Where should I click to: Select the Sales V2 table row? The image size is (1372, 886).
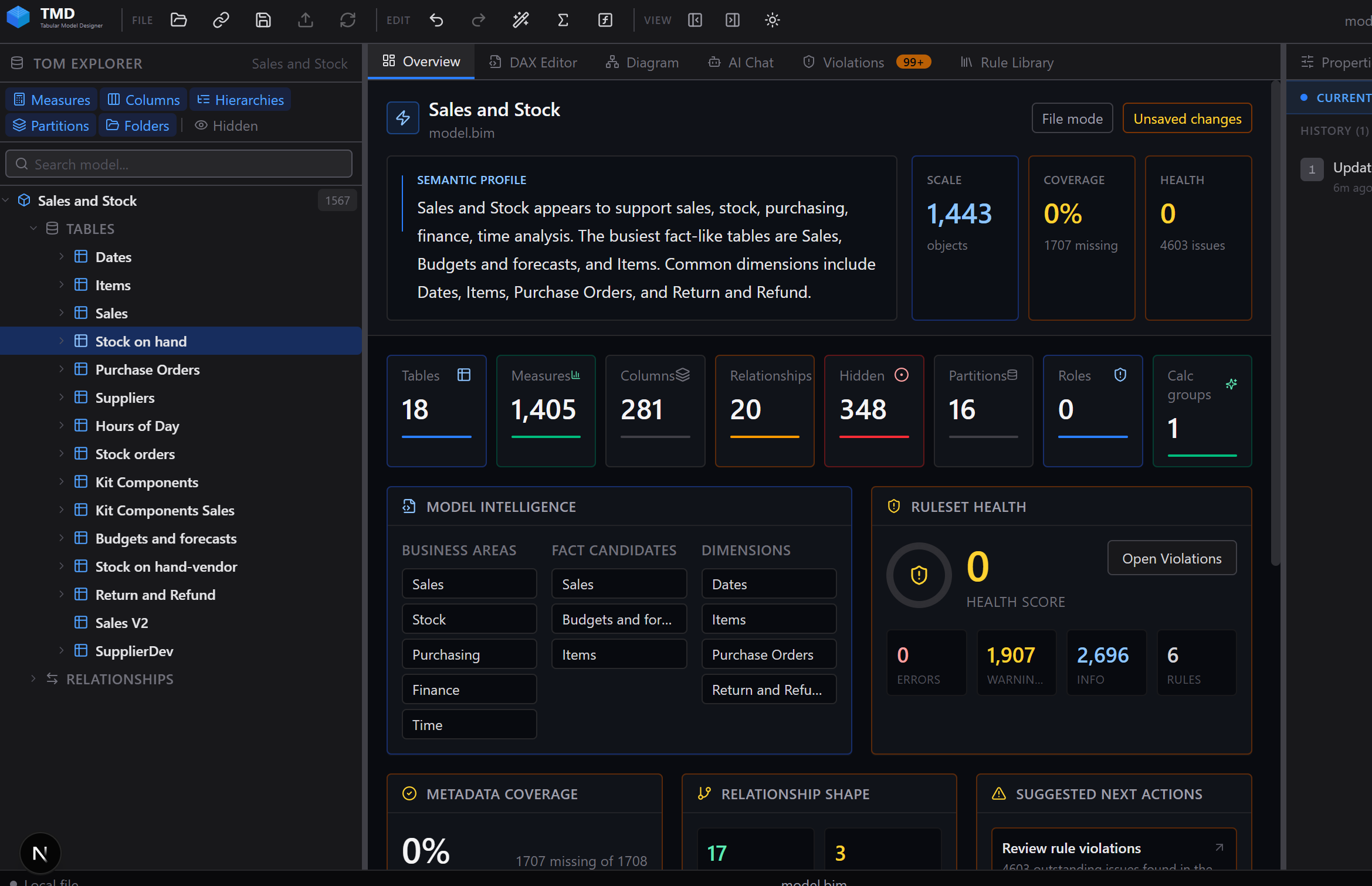tap(181, 622)
